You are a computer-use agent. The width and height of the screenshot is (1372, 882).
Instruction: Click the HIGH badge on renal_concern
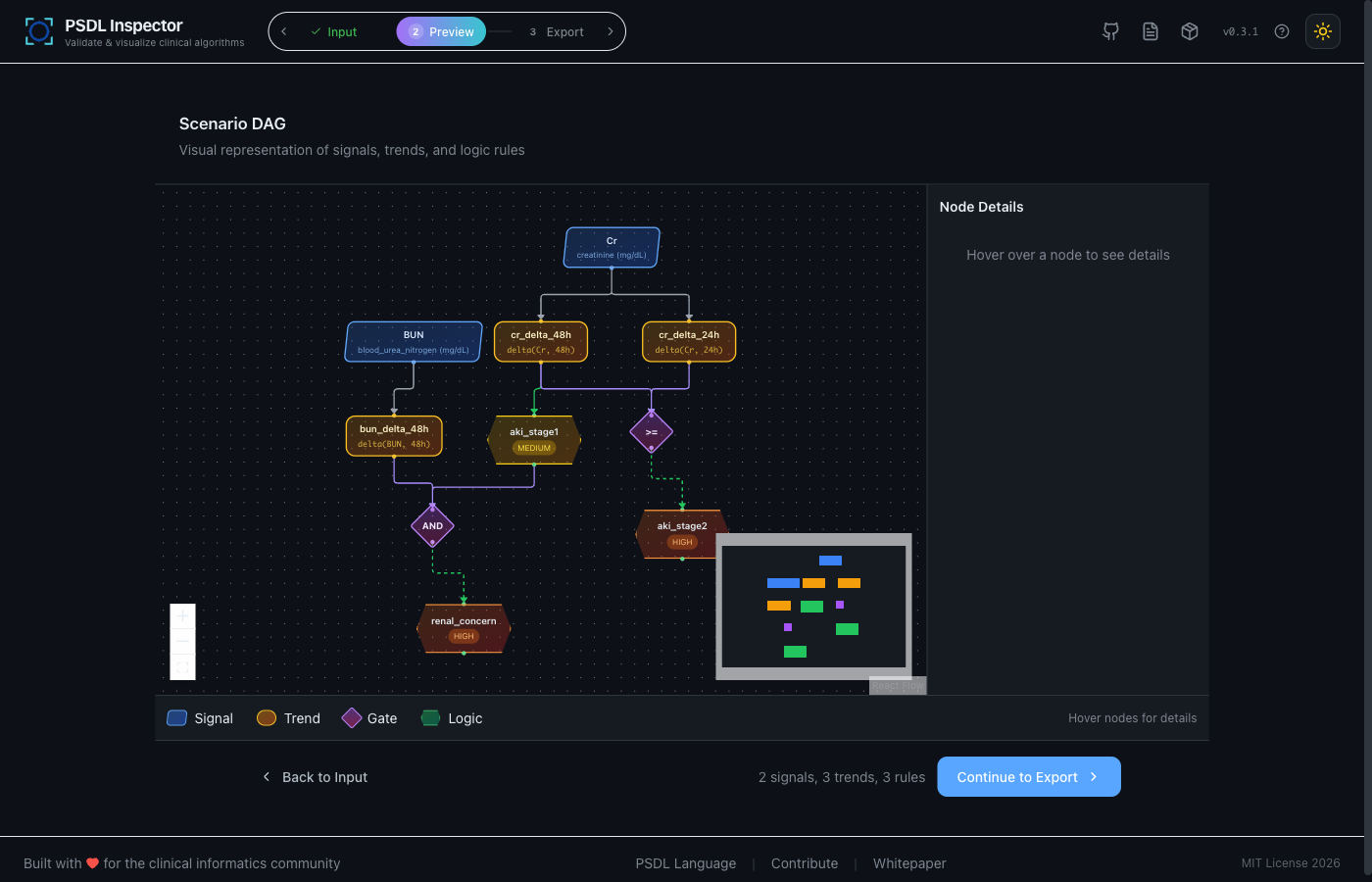tap(464, 636)
